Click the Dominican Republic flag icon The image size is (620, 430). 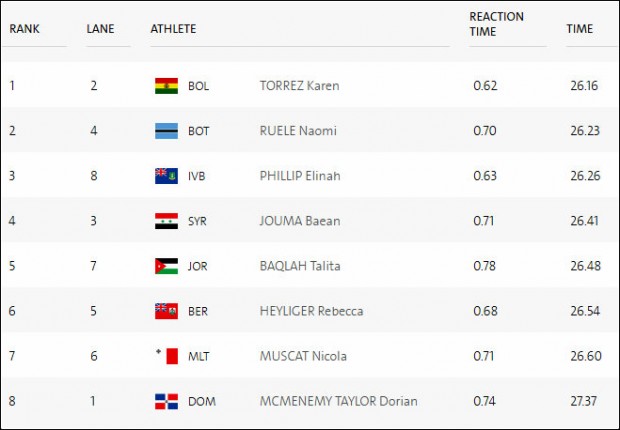[166, 401]
